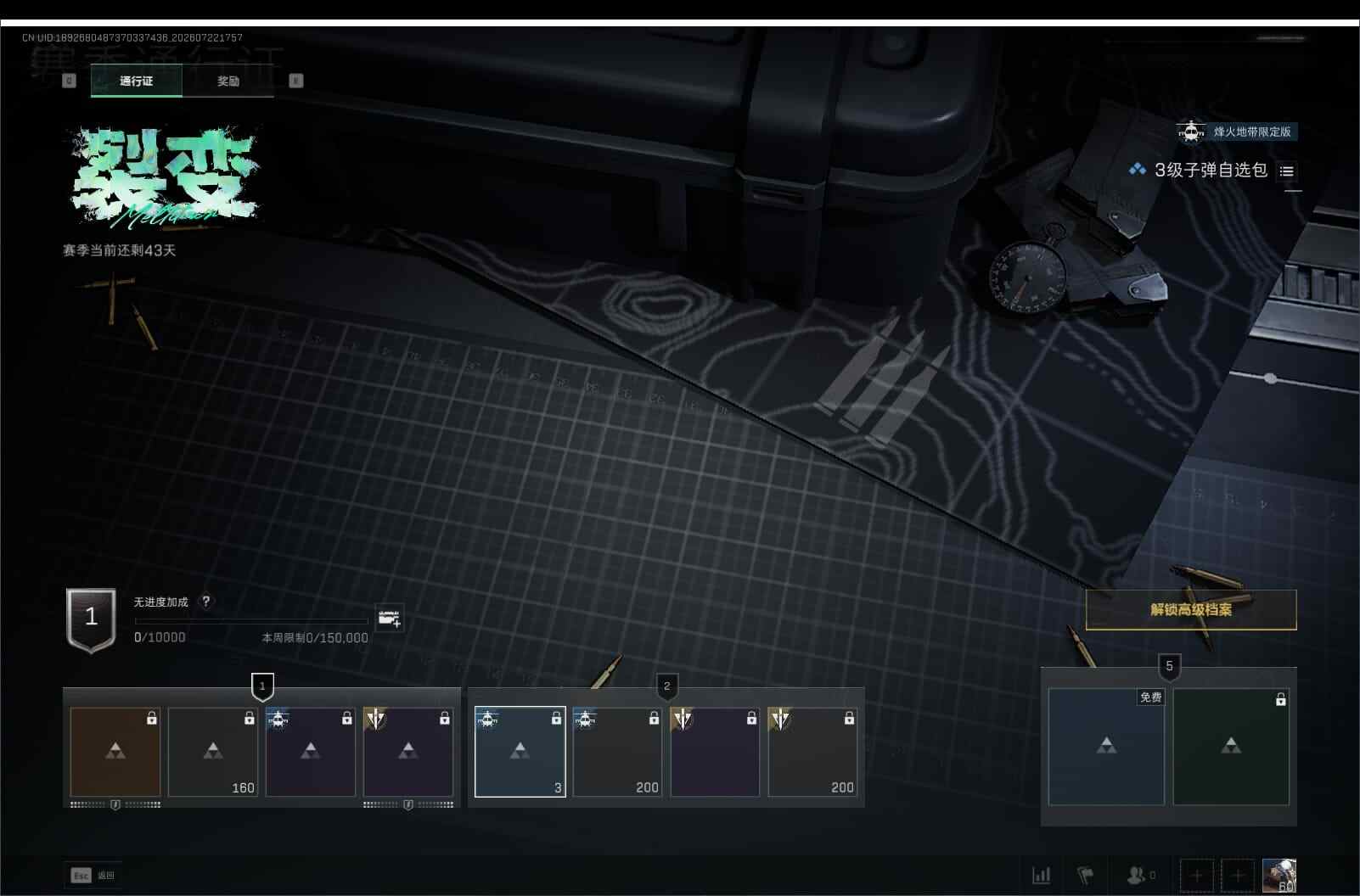Click the Esc 返回 button

pos(93,876)
